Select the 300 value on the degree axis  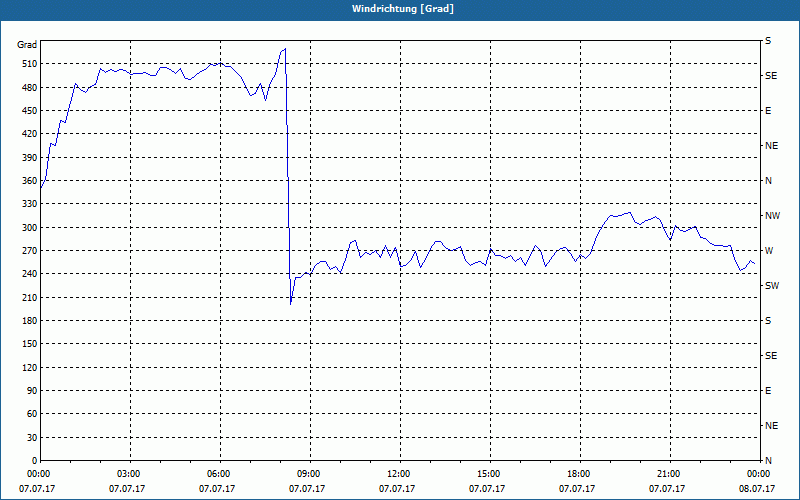pos(29,228)
